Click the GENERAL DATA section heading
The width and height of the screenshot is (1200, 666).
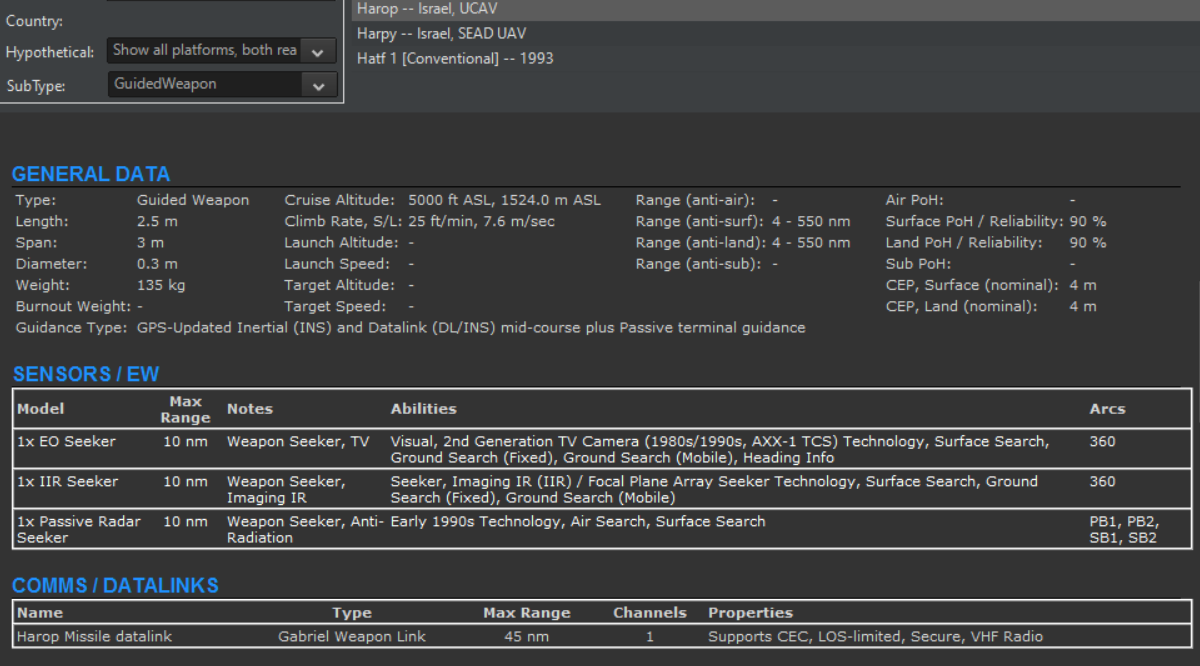[91, 174]
